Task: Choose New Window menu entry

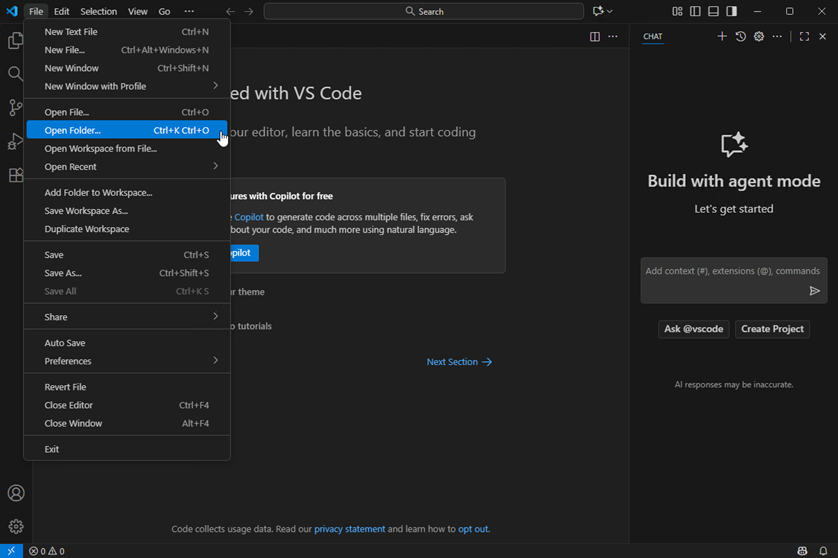Action: pos(127,68)
